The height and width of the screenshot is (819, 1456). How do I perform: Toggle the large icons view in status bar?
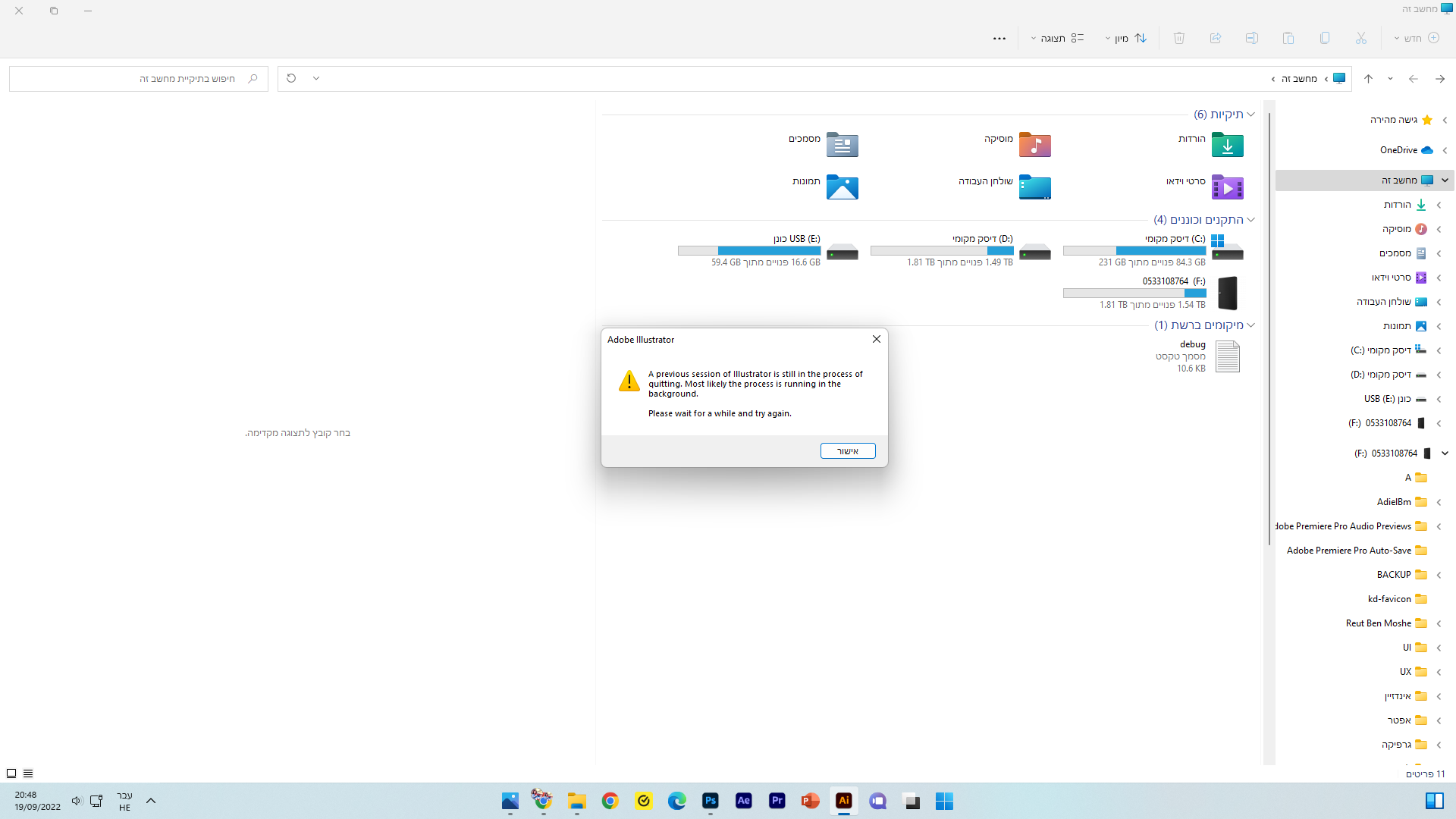(11, 773)
